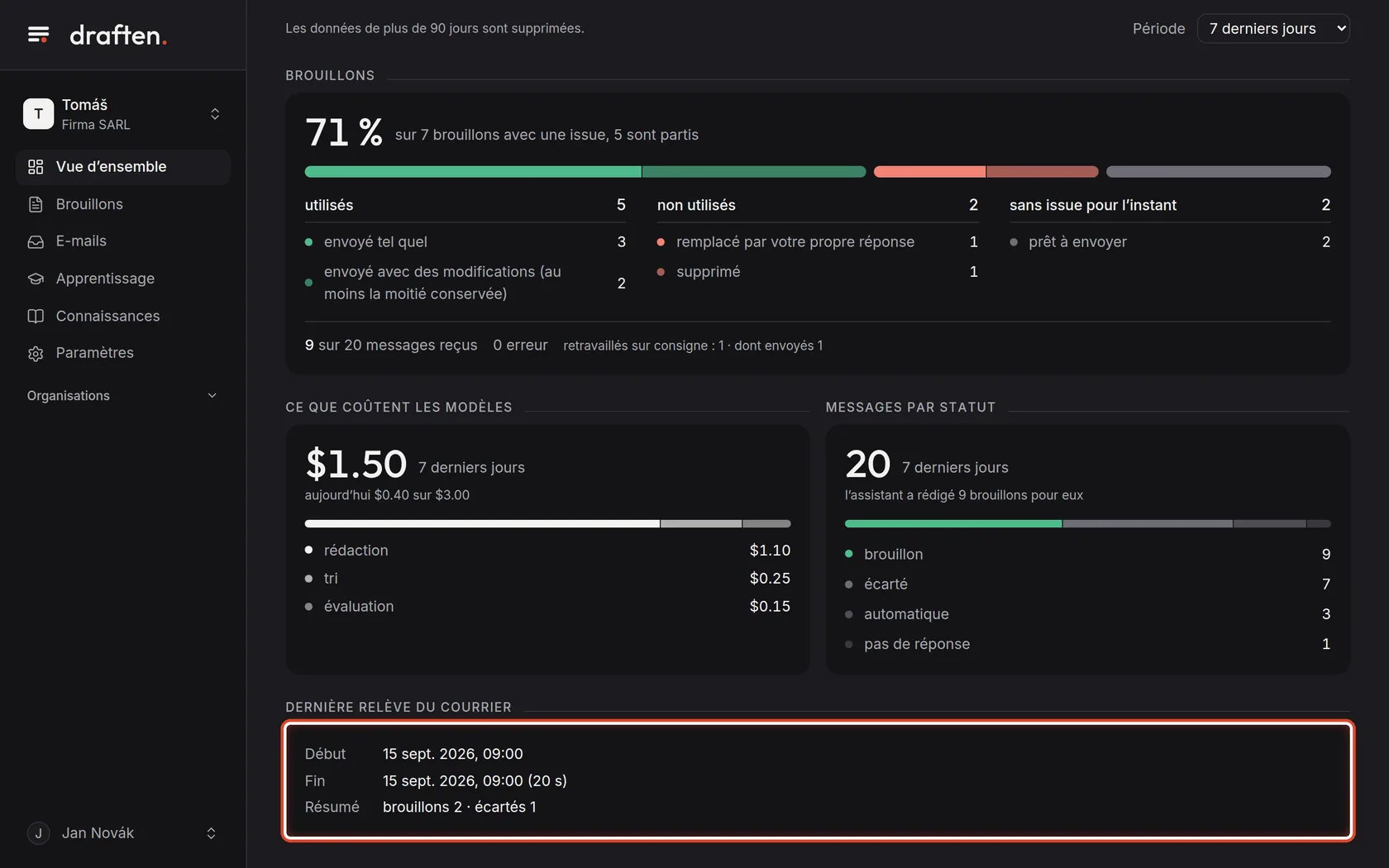This screenshot has height=868, width=1389.
Task: Click the prêt à envoyer row
Action: click(1170, 242)
